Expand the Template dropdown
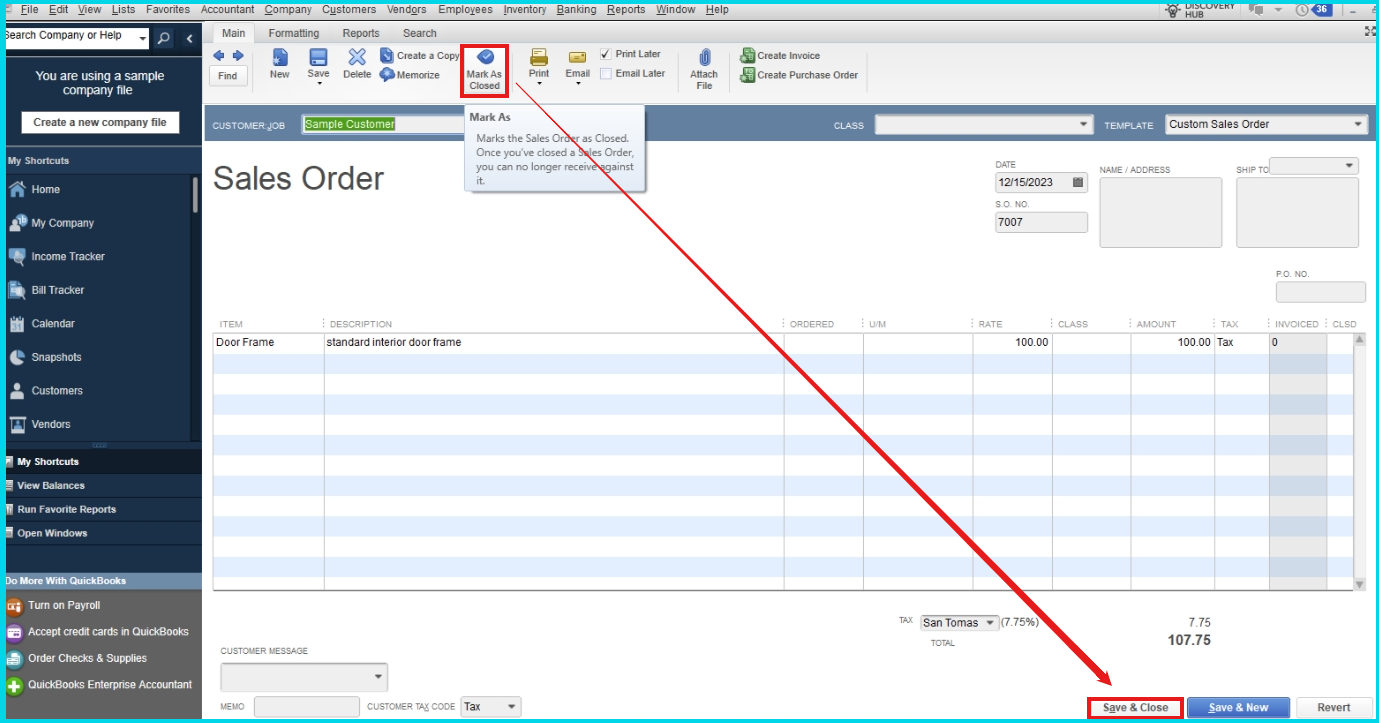The image size is (1379, 723). coord(1357,124)
